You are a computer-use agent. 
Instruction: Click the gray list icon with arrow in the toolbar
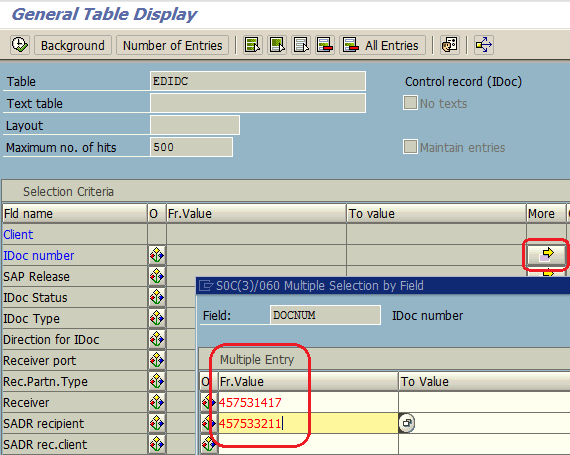pyautogui.click(x=301, y=45)
